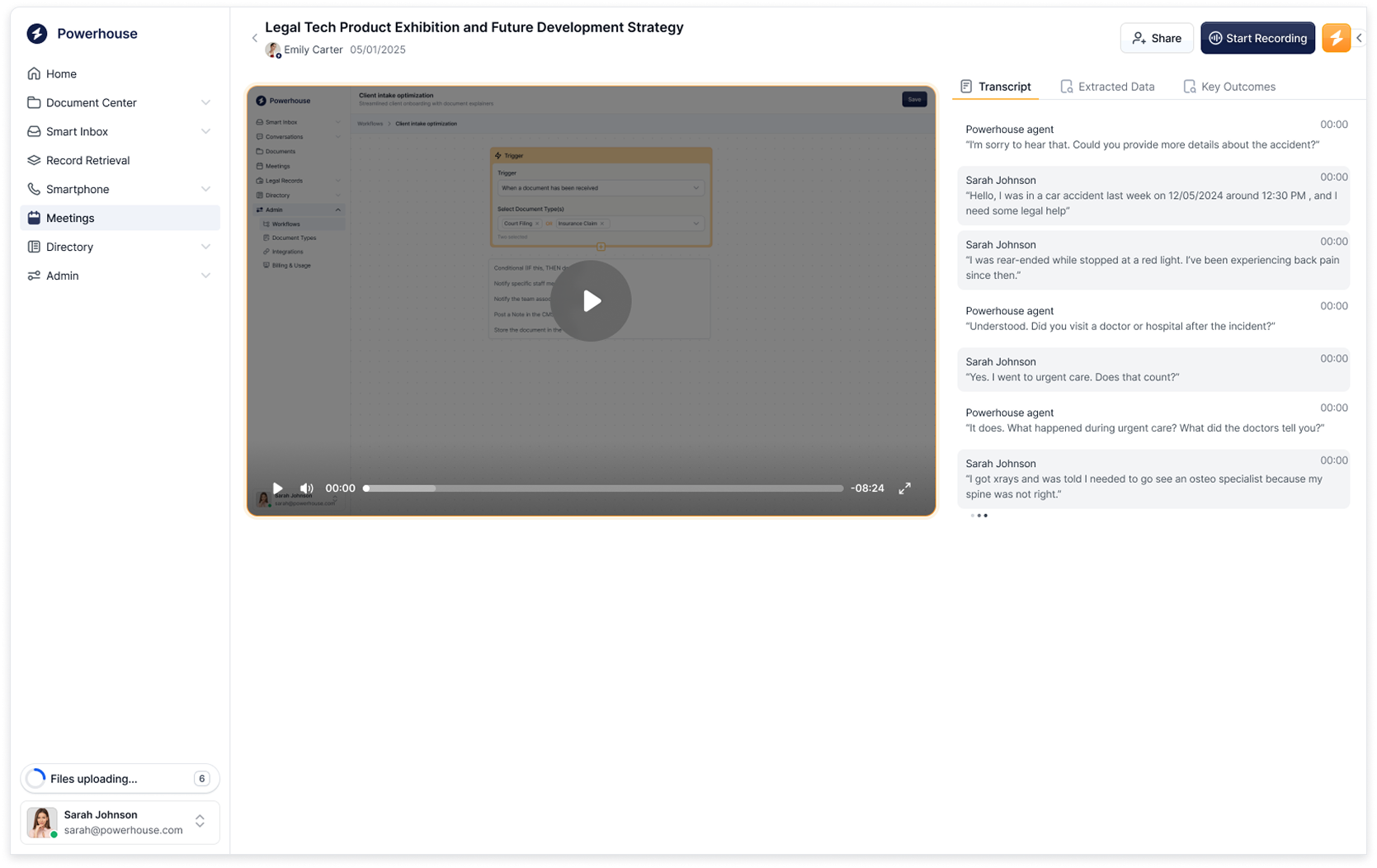This screenshot has height=868, width=1377.
Task: Play the video with the center play button
Action: 591,301
